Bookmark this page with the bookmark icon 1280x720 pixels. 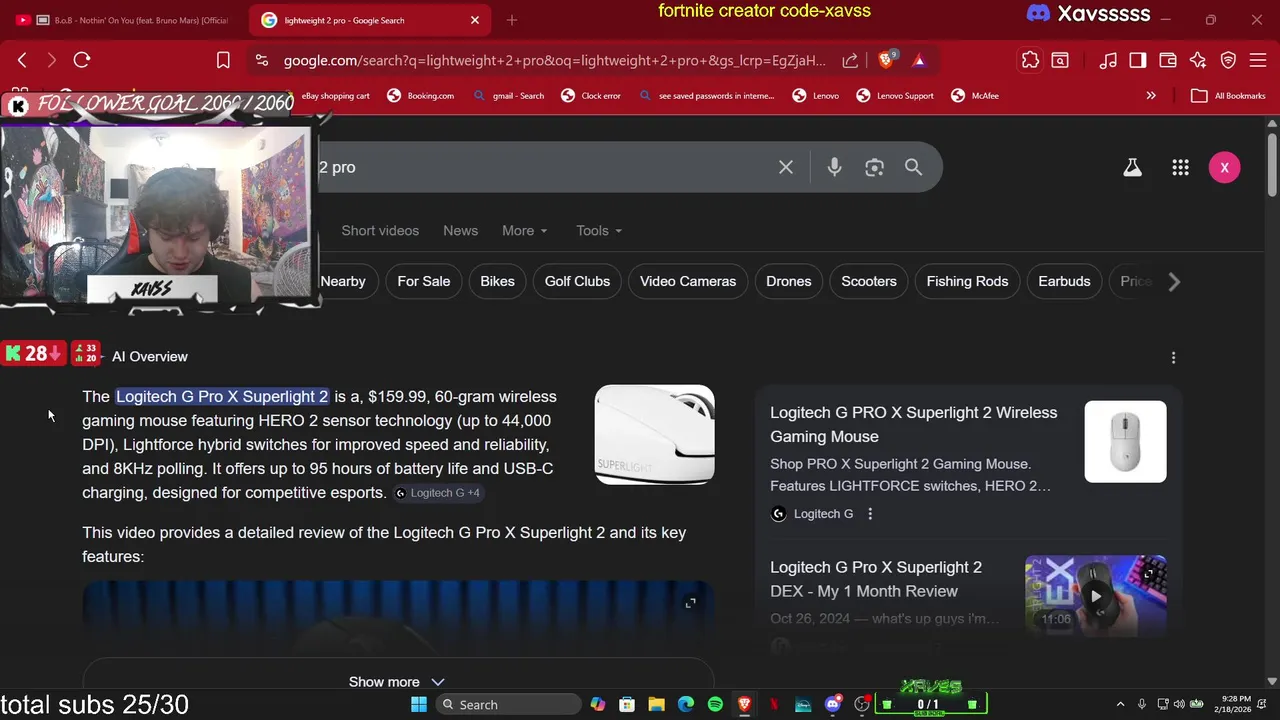223,60
